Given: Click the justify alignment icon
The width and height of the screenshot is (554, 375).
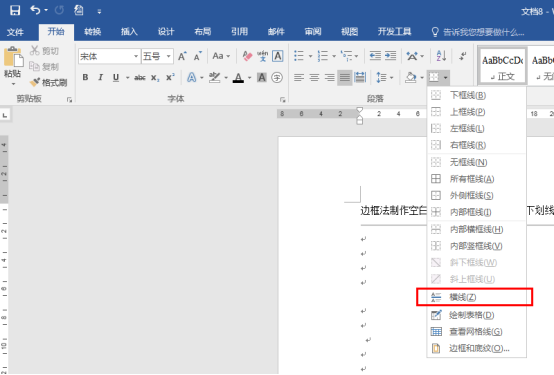Looking at the screenshot, I should [x=344, y=77].
